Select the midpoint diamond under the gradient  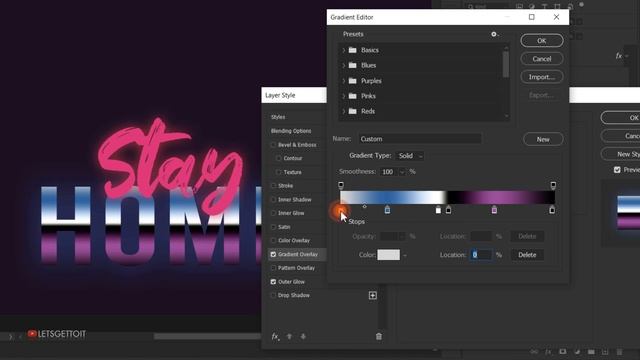tap(364, 207)
